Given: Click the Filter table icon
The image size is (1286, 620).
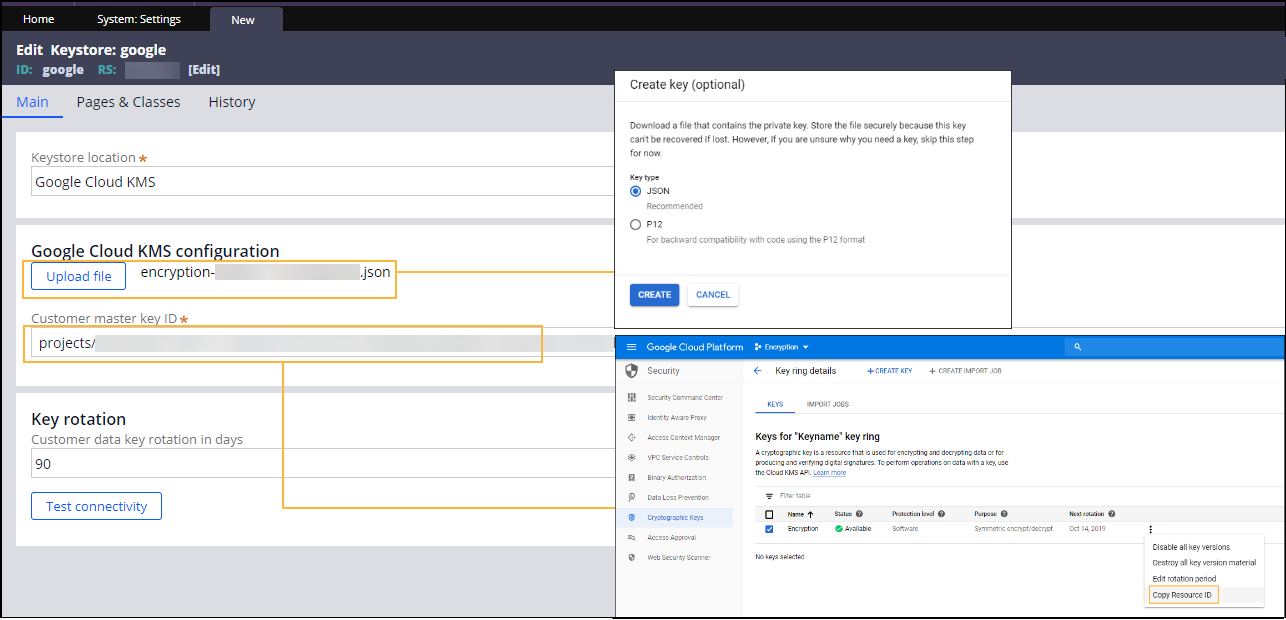Looking at the screenshot, I should (769, 496).
